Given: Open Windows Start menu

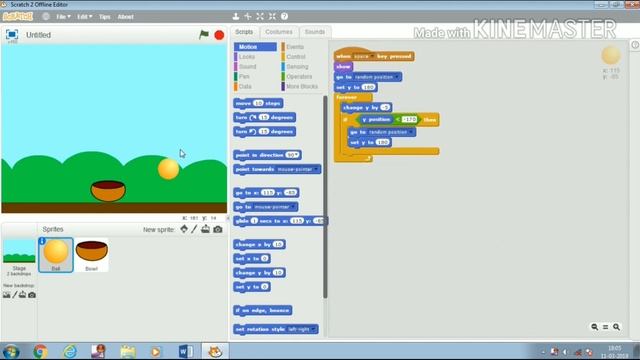Looking at the screenshot, I should (x=11, y=351).
